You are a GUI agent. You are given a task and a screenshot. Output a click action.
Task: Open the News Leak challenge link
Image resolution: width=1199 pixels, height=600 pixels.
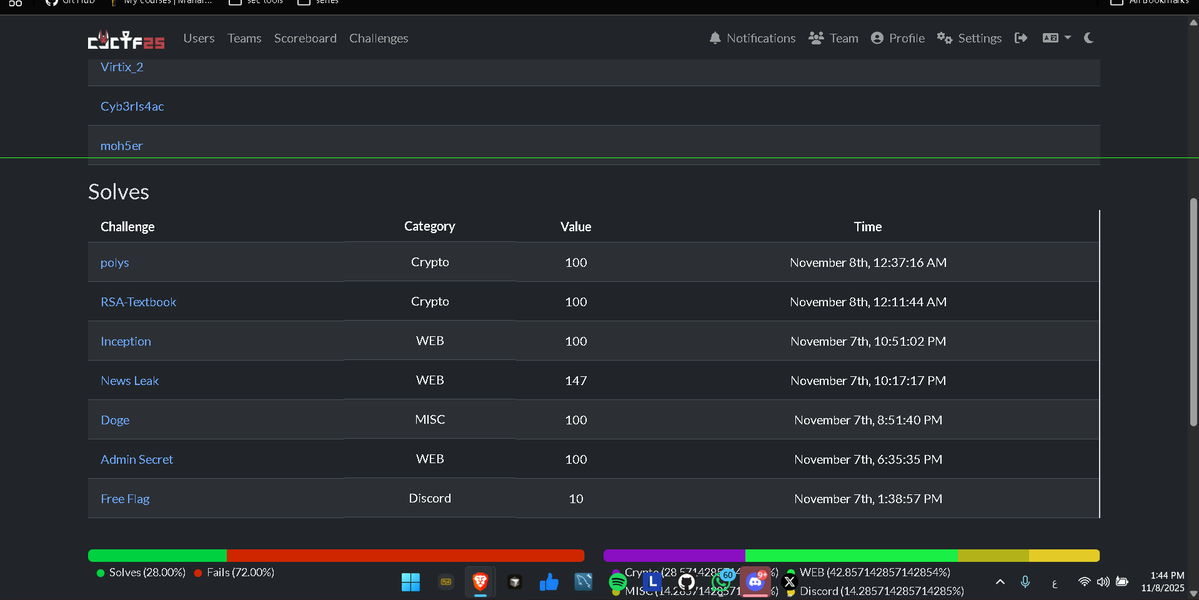(129, 381)
